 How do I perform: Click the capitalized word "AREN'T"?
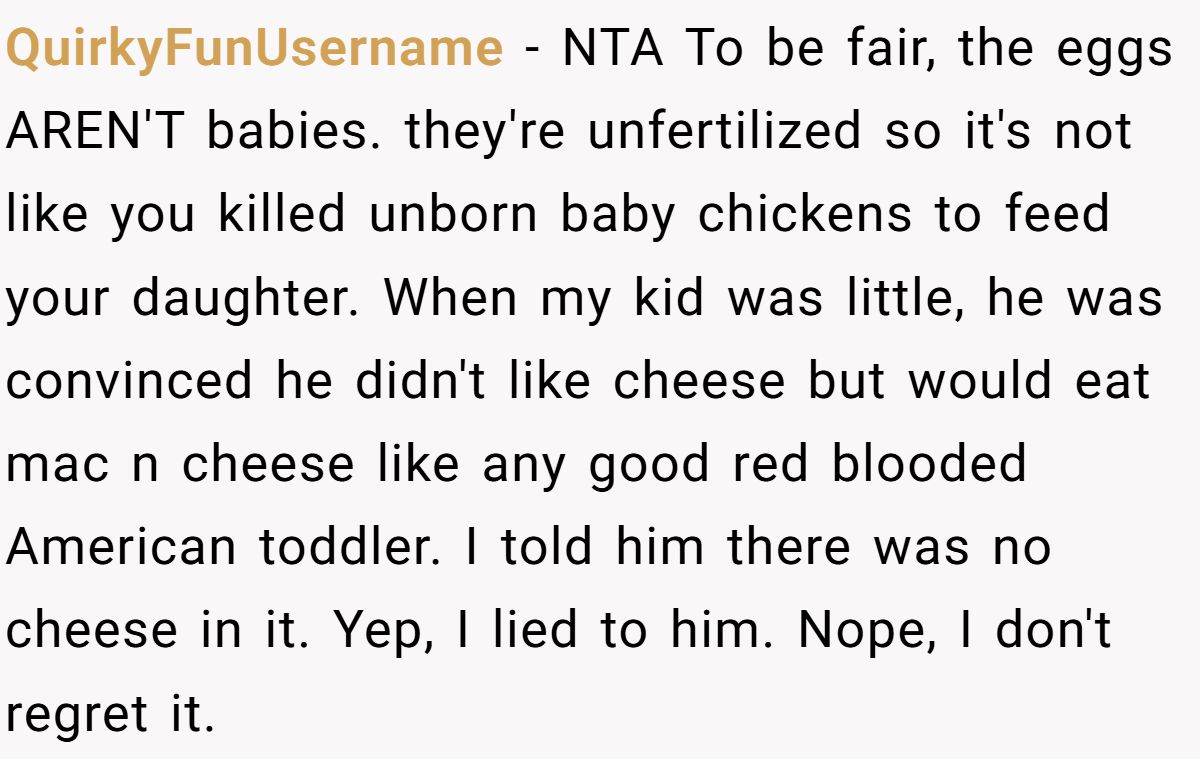(x=96, y=131)
